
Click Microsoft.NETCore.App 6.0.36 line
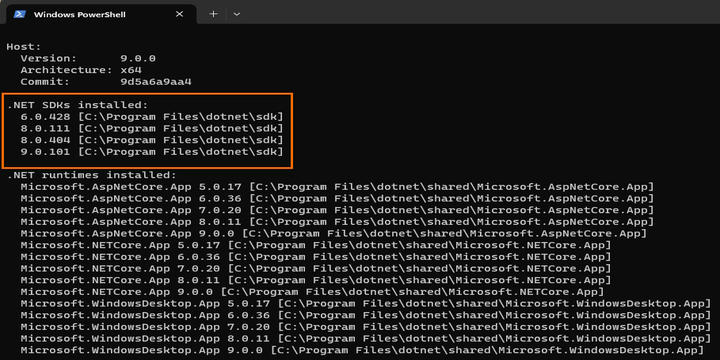click(x=316, y=257)
